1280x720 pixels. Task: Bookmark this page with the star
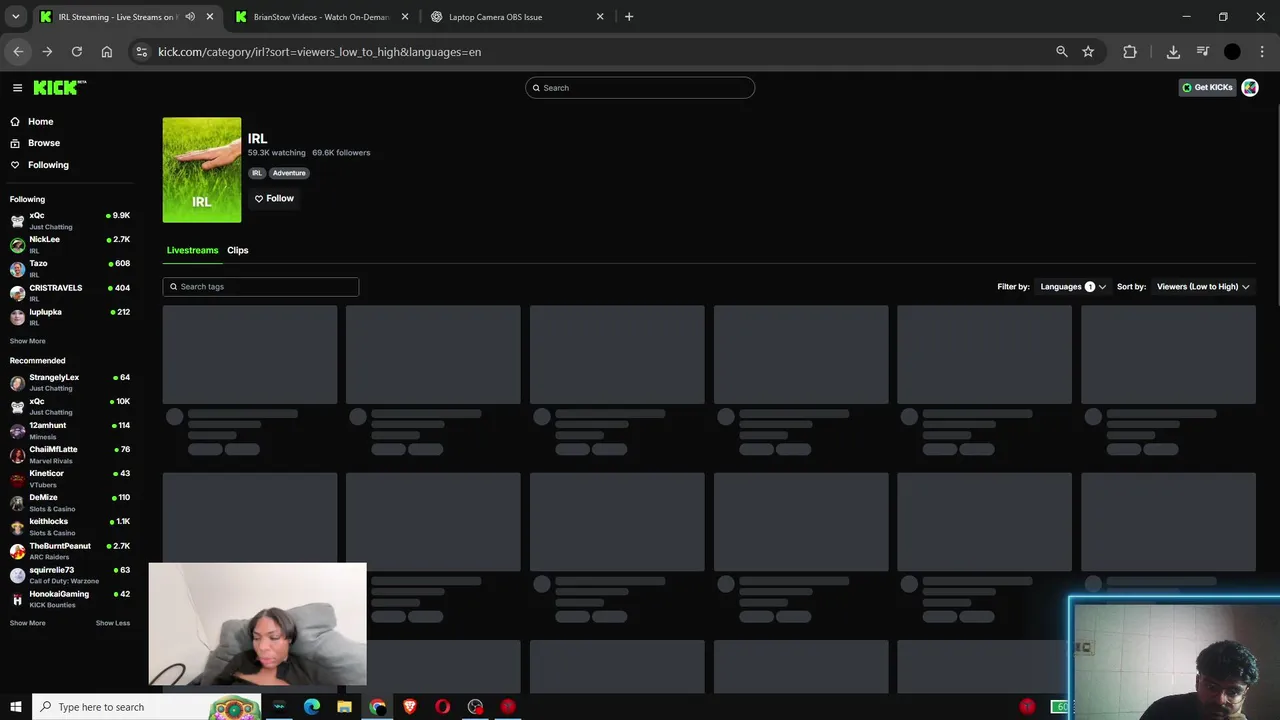coord(1088,52)
